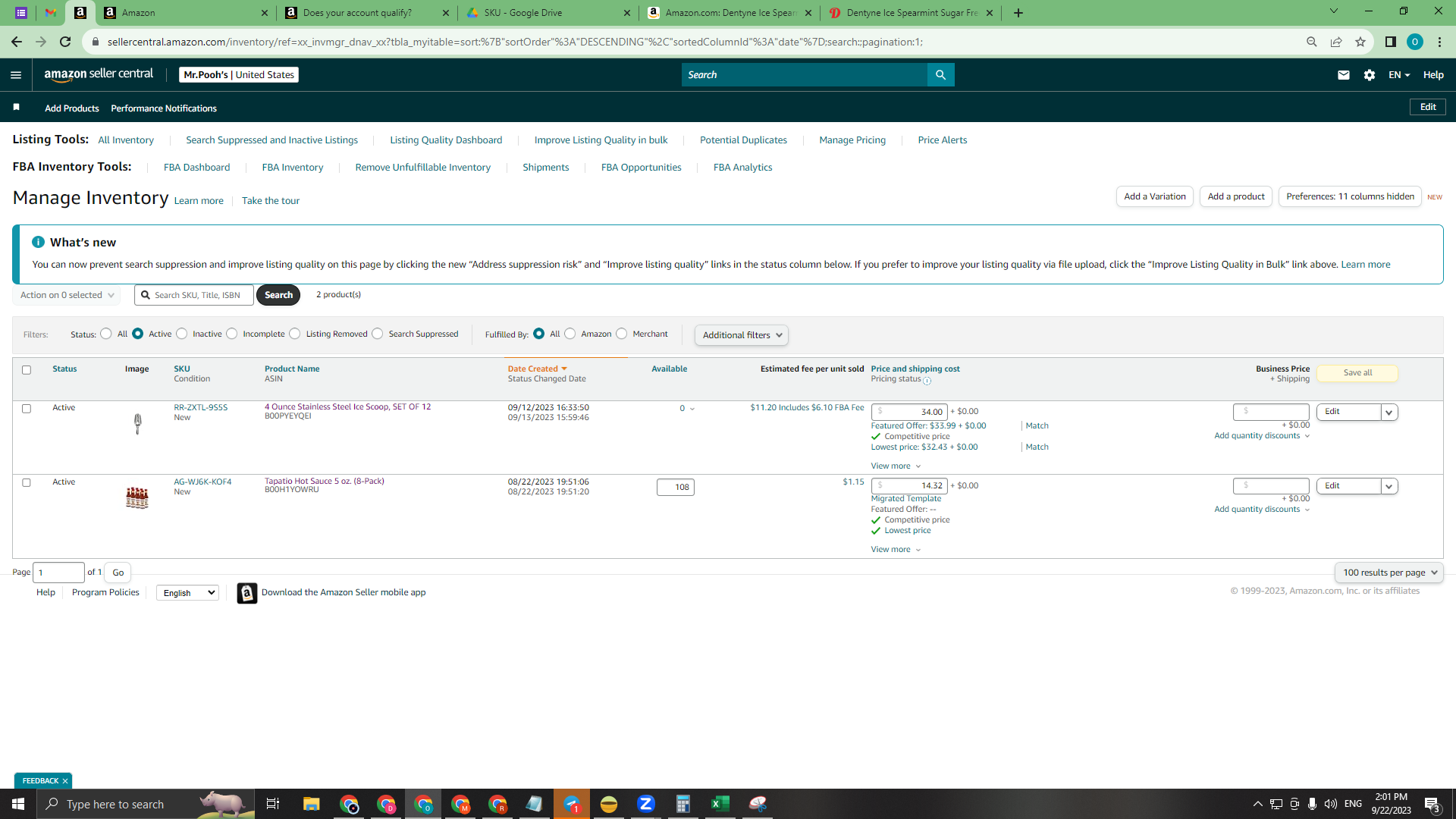The height and width of the screenshot is (819, 1456).
Task: Open the Seller Central hamburger menu
Action: (x=16, y=74)
